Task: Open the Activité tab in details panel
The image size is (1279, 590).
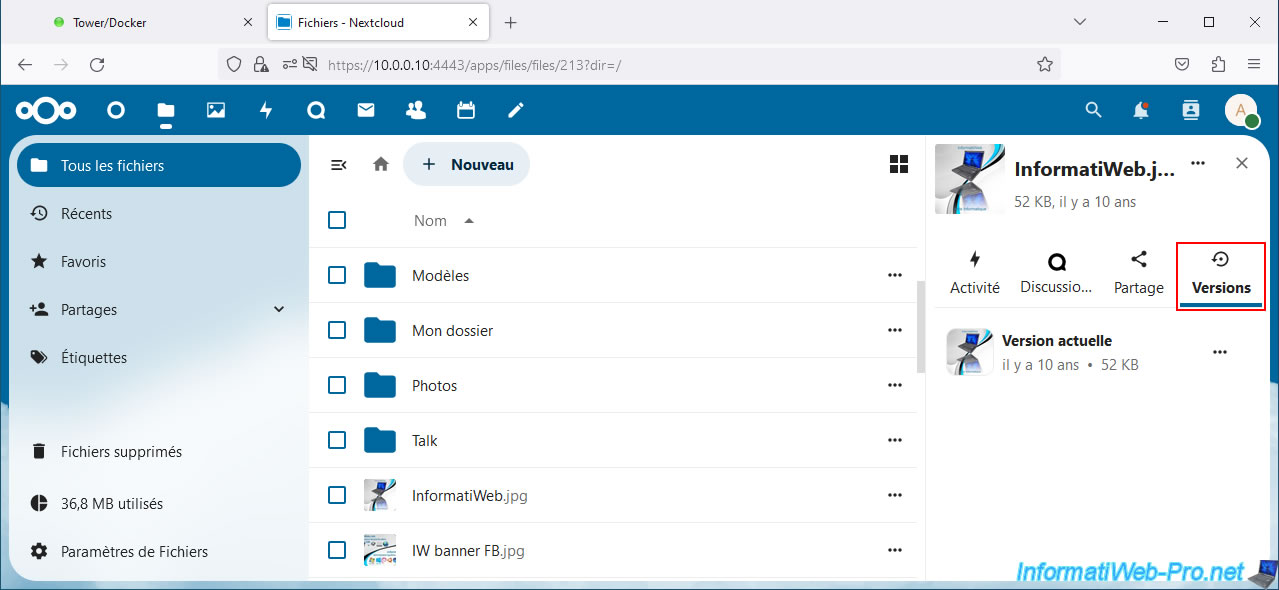Action: click(975, 273)
